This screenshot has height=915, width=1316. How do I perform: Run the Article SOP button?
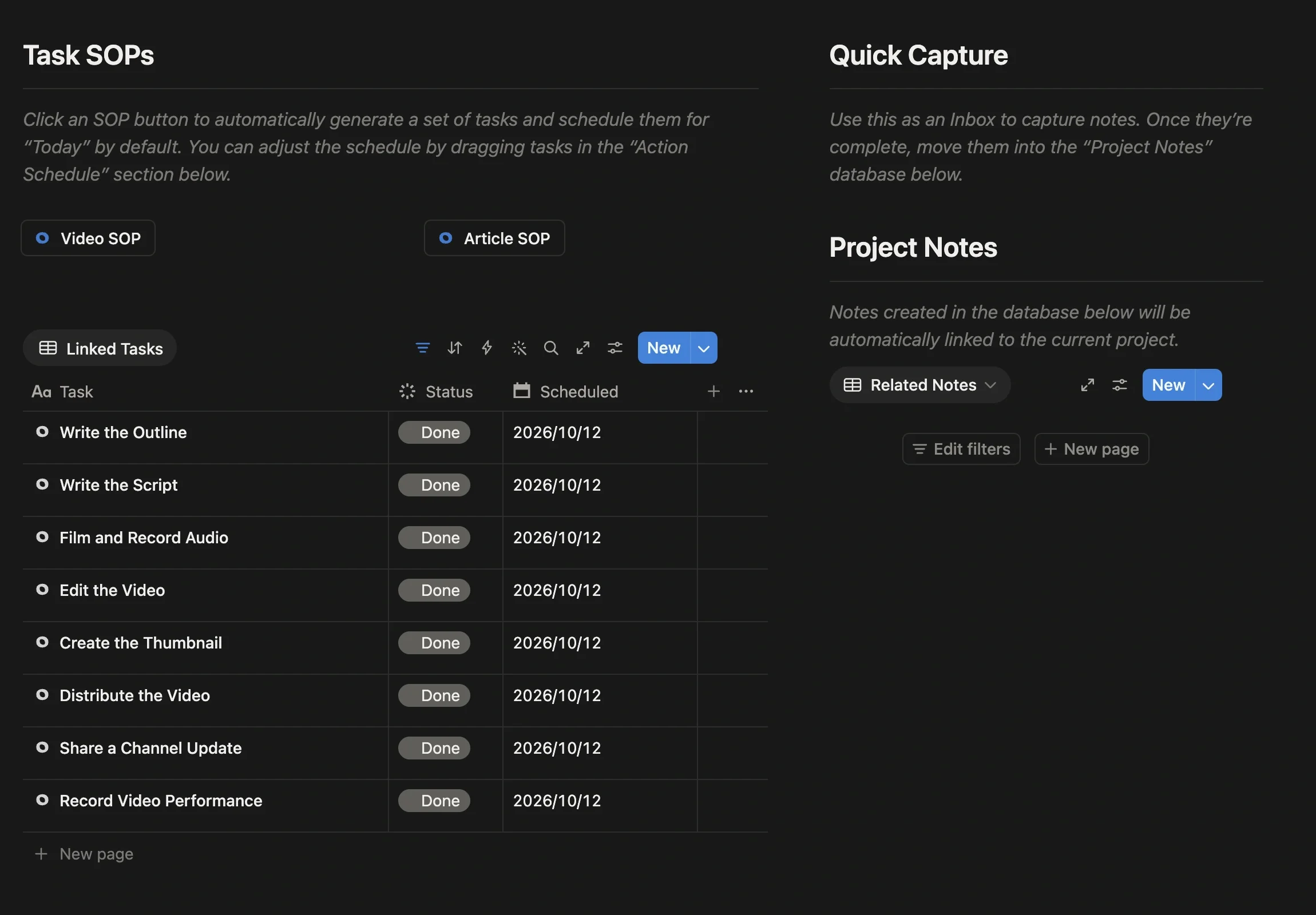coord(494,238)
